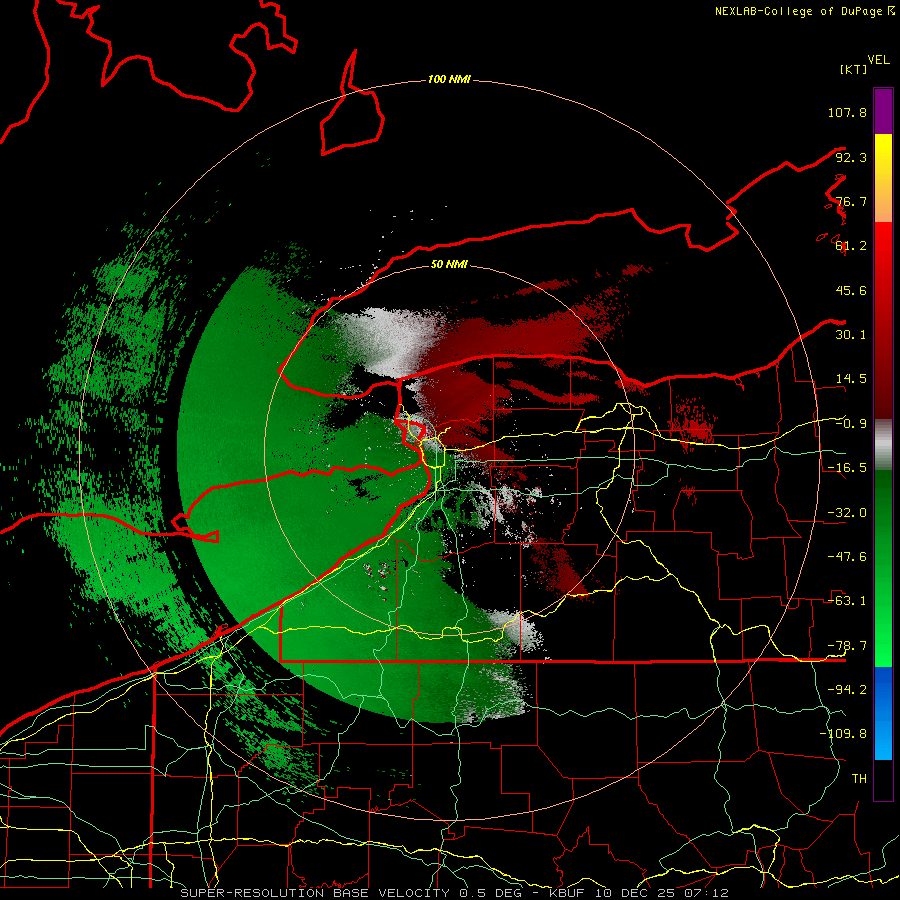Click the 14.5 legend value
The height and width of the screenshot is (900, 900).
click(851, 379)
